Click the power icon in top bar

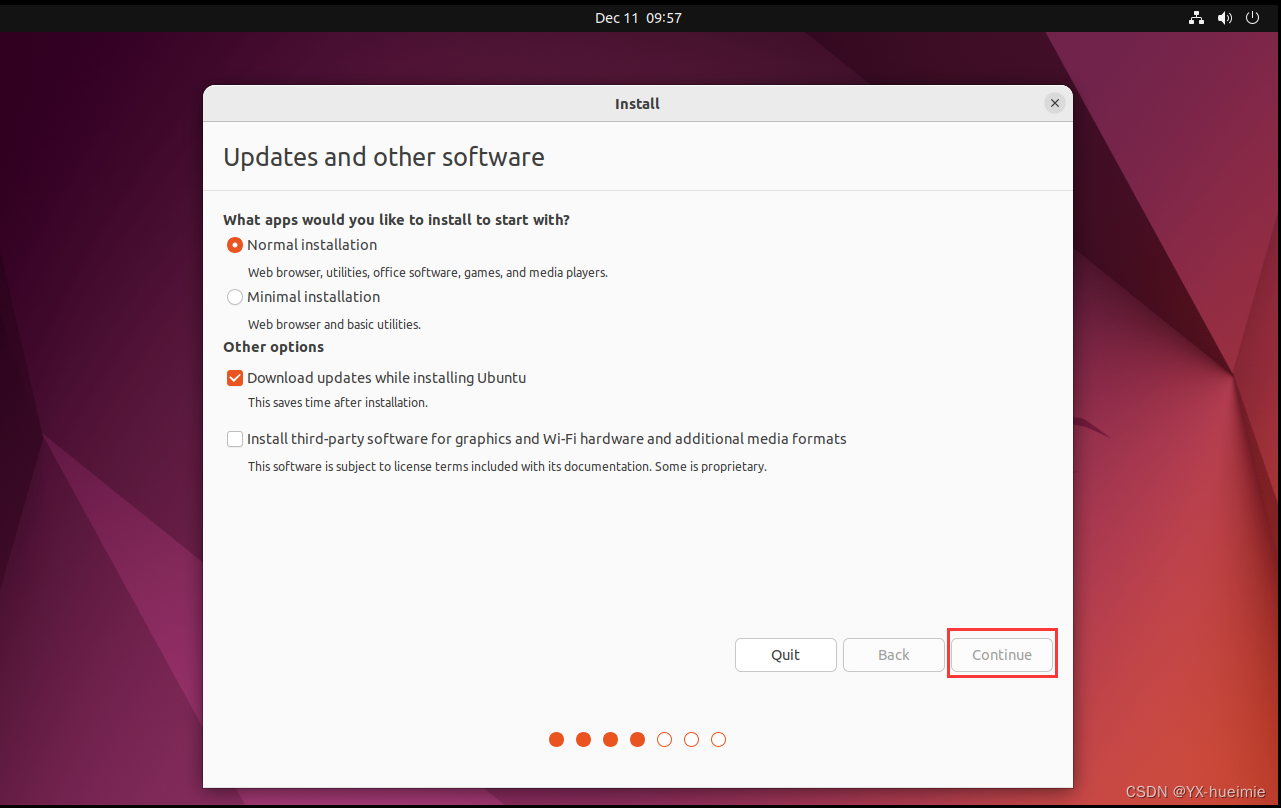tap(1252, 17)
